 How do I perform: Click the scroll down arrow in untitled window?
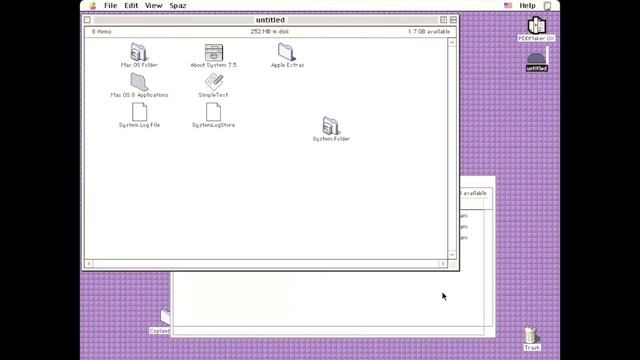pyautogui.click(x=452, y=255)
